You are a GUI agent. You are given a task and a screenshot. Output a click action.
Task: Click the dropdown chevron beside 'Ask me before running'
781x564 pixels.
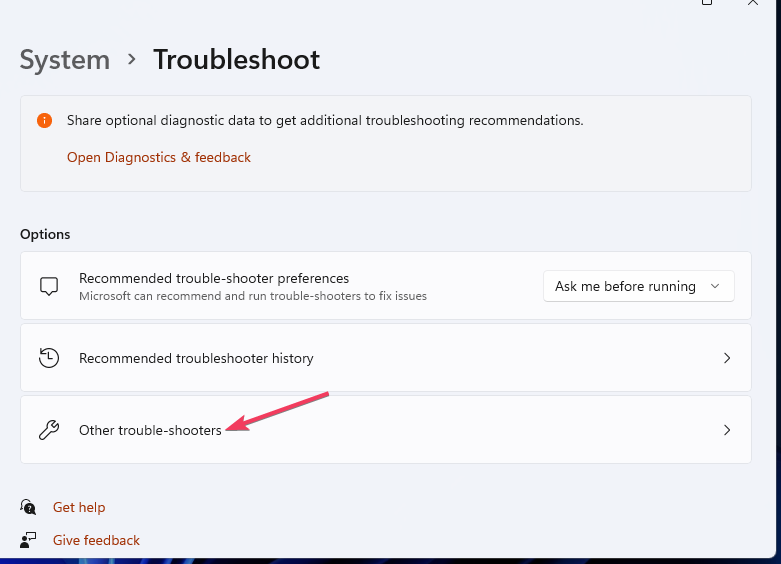715,286
